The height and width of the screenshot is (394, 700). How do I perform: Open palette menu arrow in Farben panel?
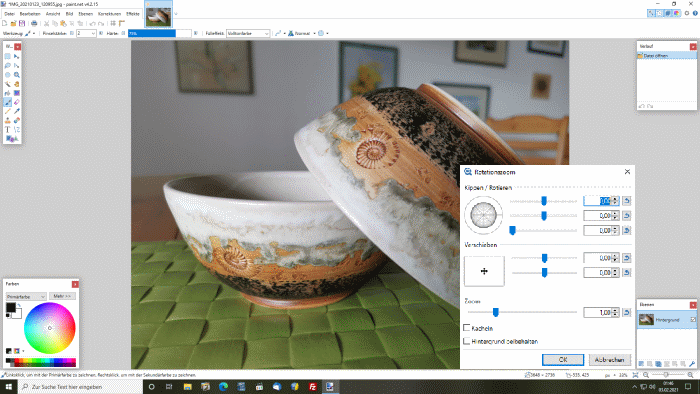(23, 351)
